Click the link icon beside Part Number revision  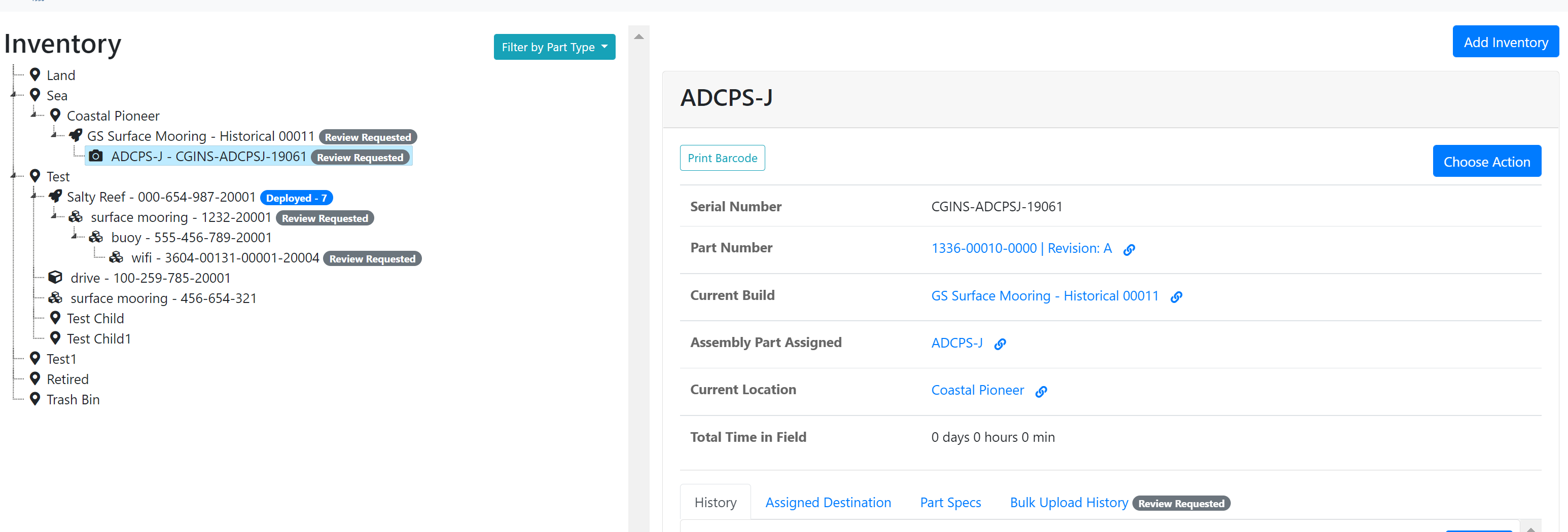[1129, 249]
